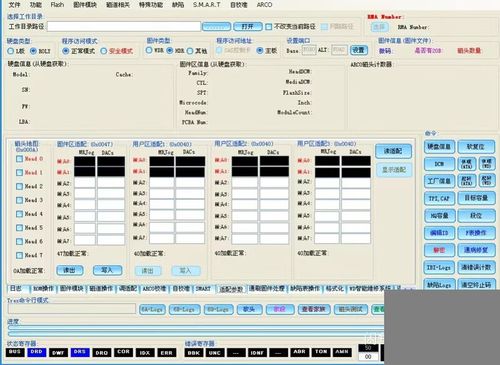
Task: Switch to the 适配参数 tab
Action: point(231,289)
